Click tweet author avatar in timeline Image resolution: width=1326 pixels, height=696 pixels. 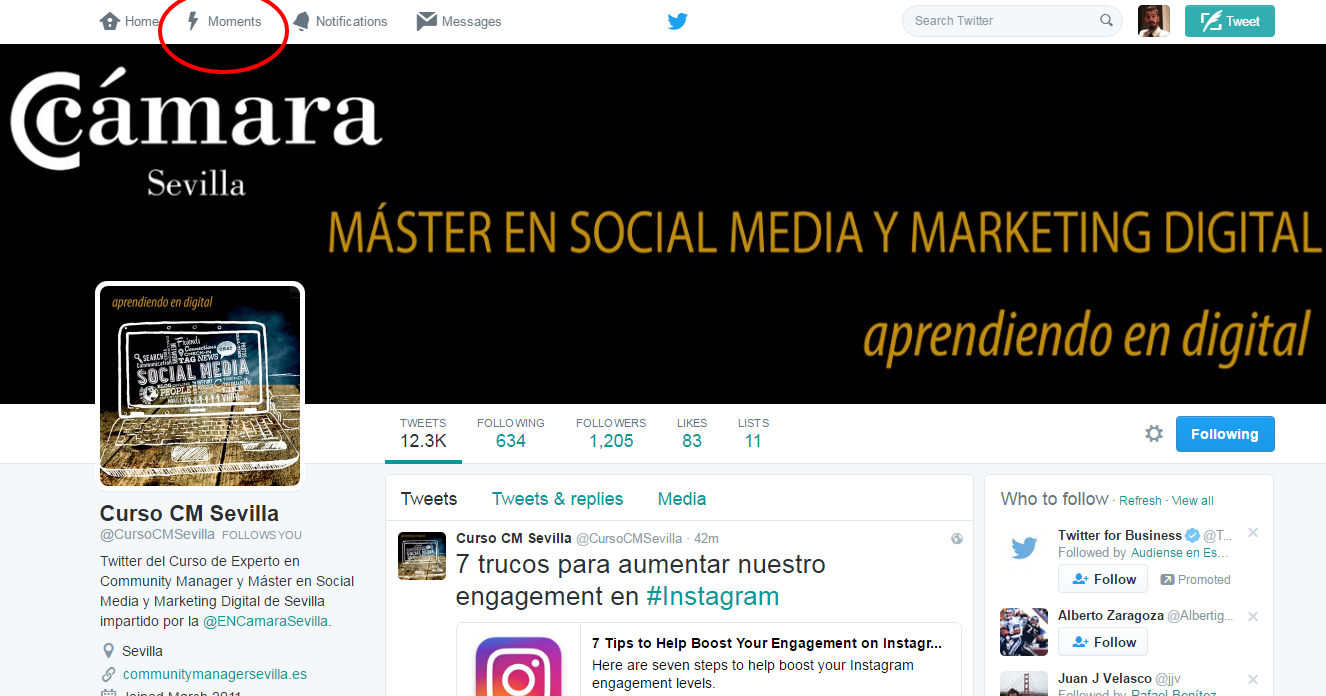pyautogui.click(x=422, y=556)
